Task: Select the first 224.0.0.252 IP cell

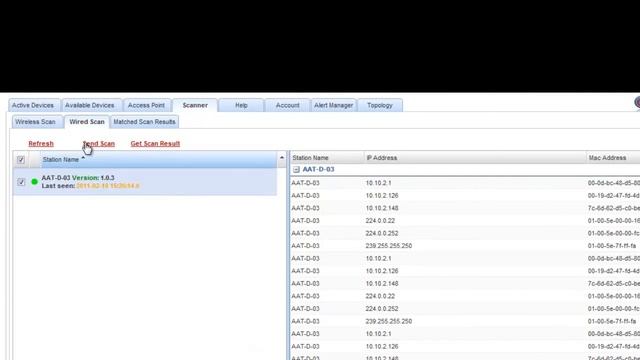Action: tap(382, 233)
